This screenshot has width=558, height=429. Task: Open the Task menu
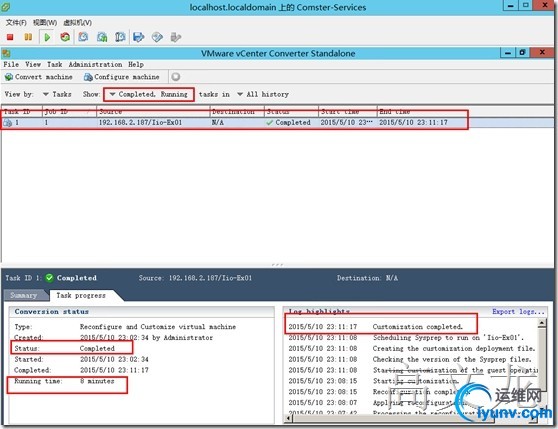click(x=54, y=64)
